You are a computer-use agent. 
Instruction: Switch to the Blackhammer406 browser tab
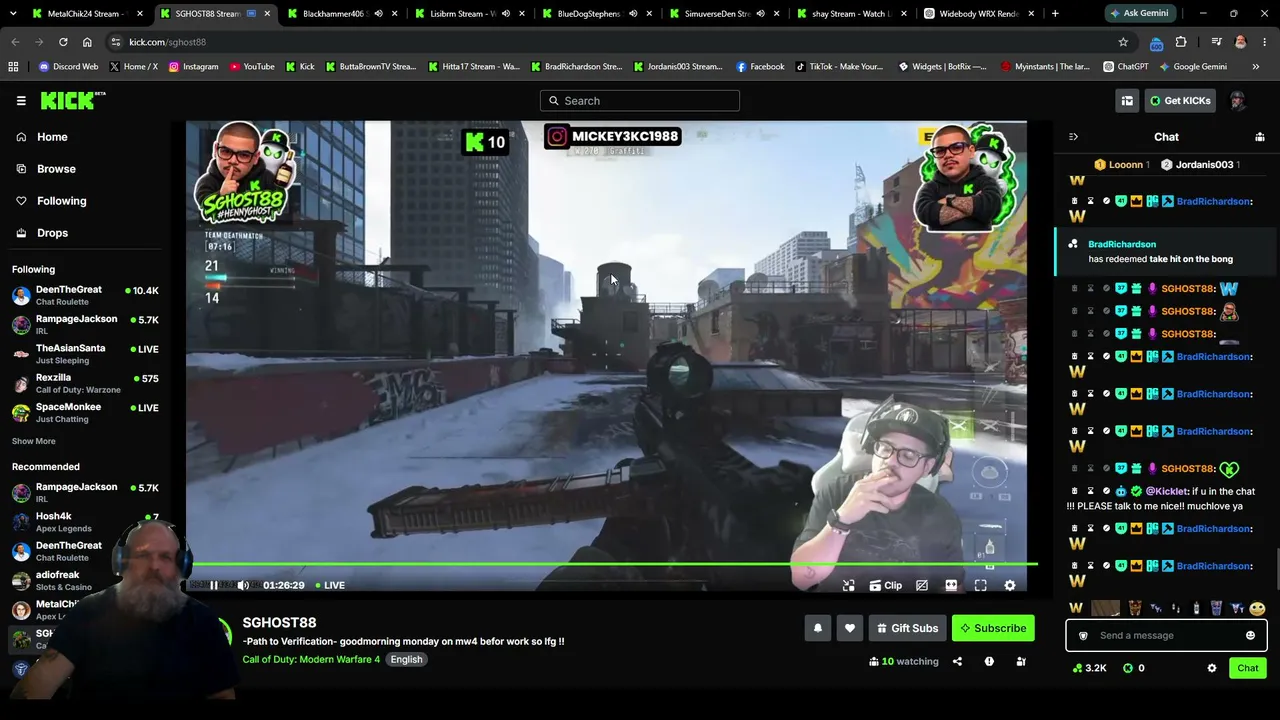tap(343, 14)
